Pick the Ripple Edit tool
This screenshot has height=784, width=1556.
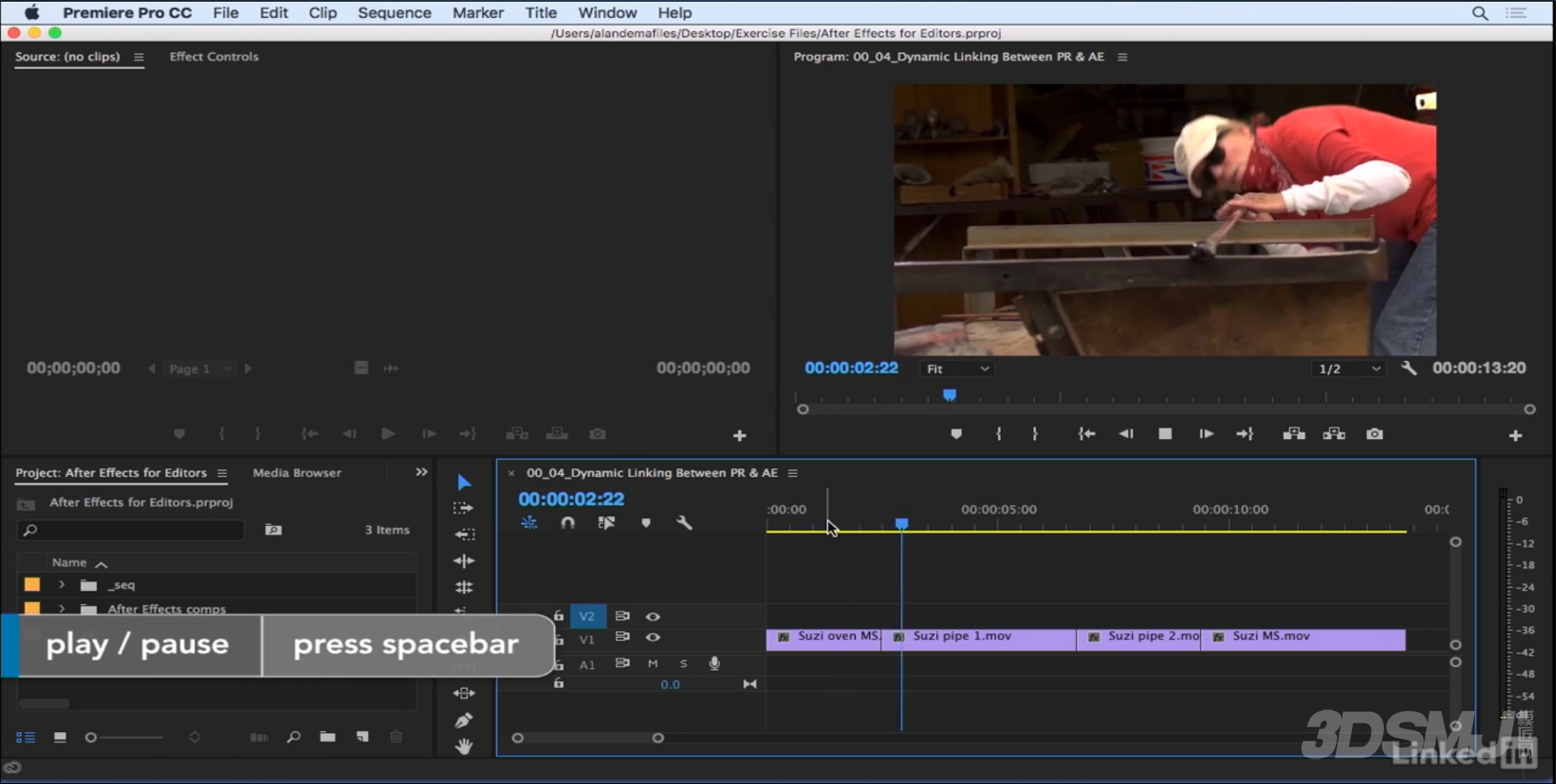pyautogui.click(x=463, y=561)
